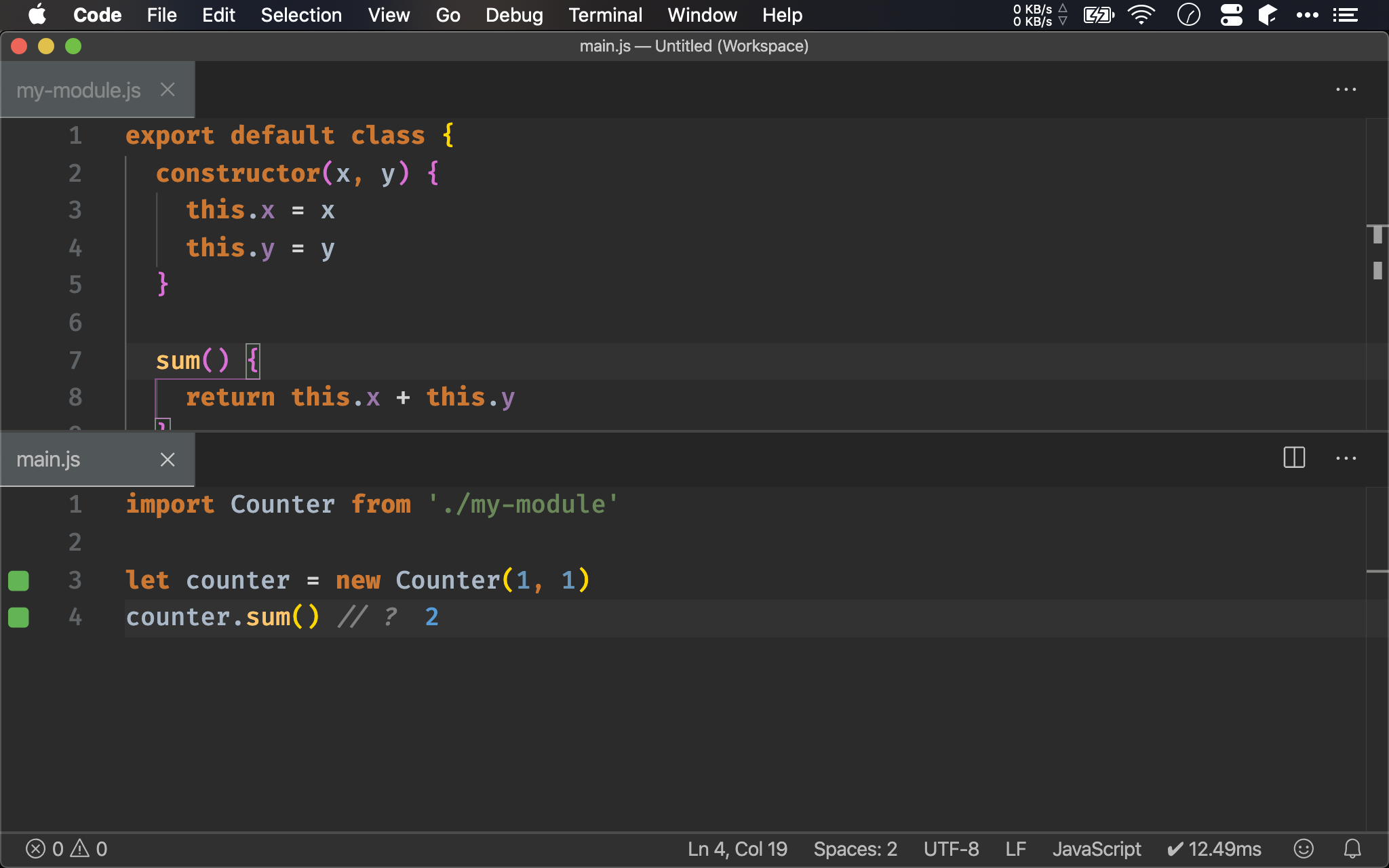Click the WiFi status icon in menu bar
Image resolution: width=1389 pixels, height=868 pixels.
pyautogui.click(x=1142, y=14)
